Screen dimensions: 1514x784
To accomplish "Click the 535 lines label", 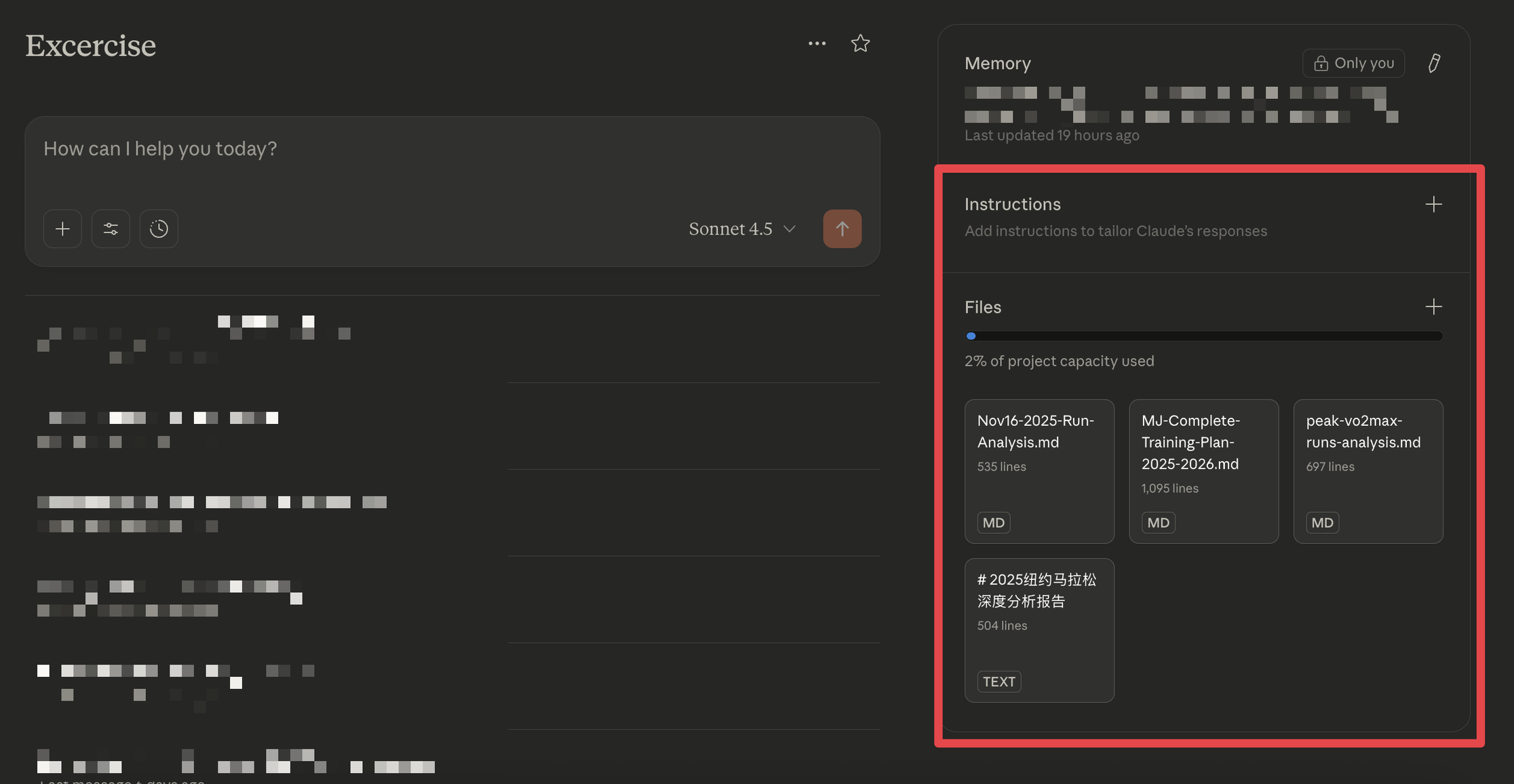I will coord(1001,467).
